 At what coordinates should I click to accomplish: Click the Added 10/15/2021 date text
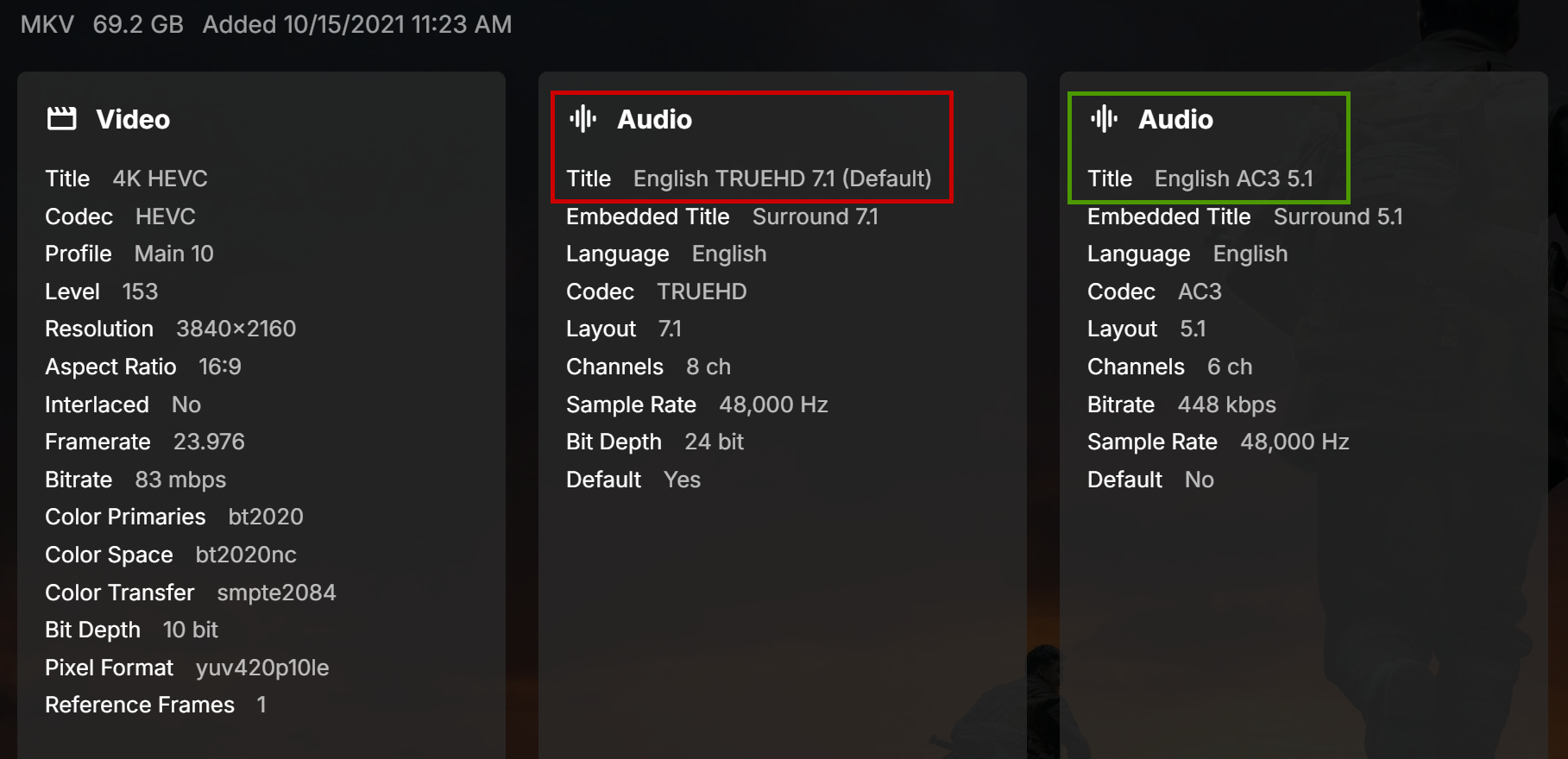(356, 24)
